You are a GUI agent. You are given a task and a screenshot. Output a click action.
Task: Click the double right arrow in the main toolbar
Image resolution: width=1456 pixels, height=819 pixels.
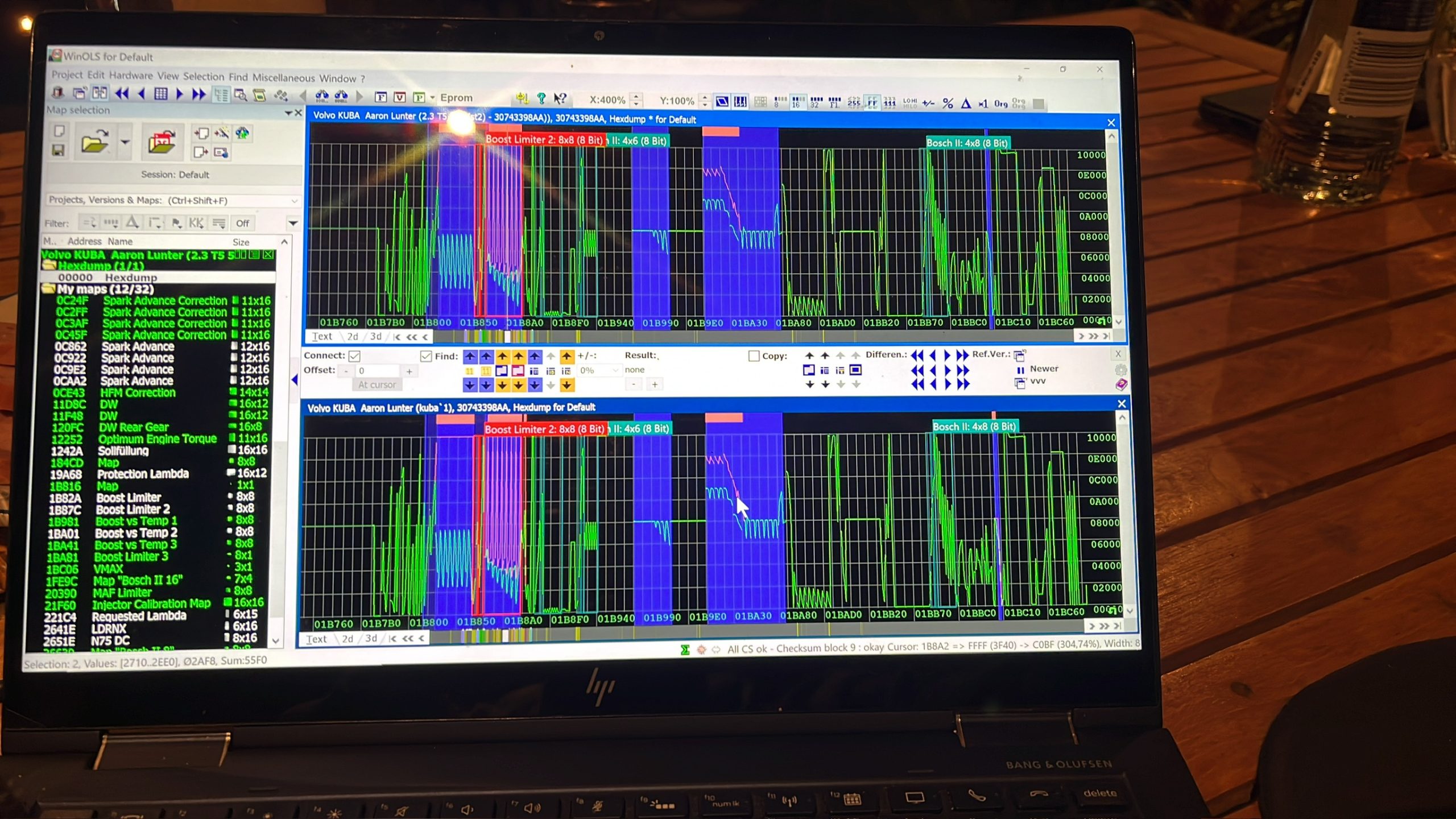(198, 94)
